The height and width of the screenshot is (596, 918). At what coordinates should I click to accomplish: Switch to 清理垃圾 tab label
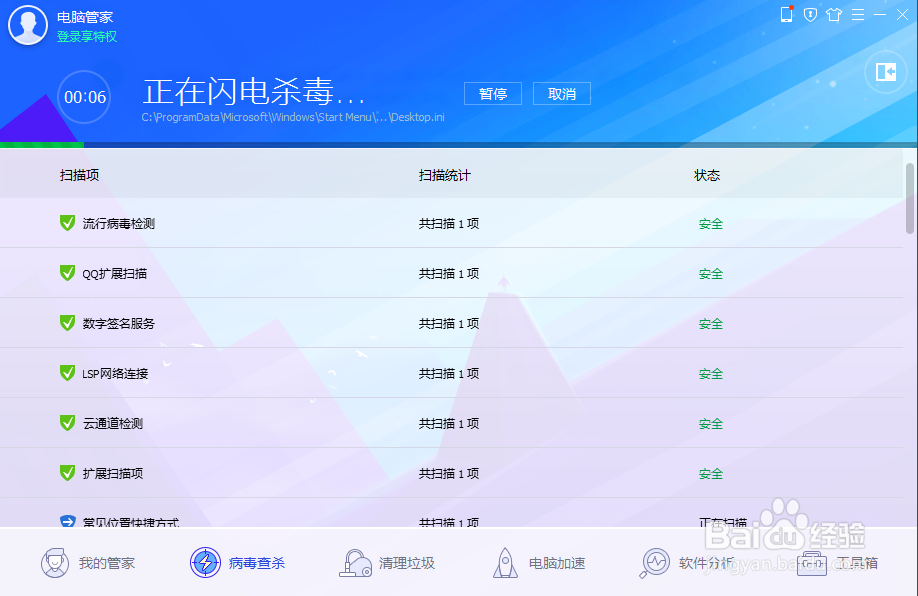tap(407, 563)
